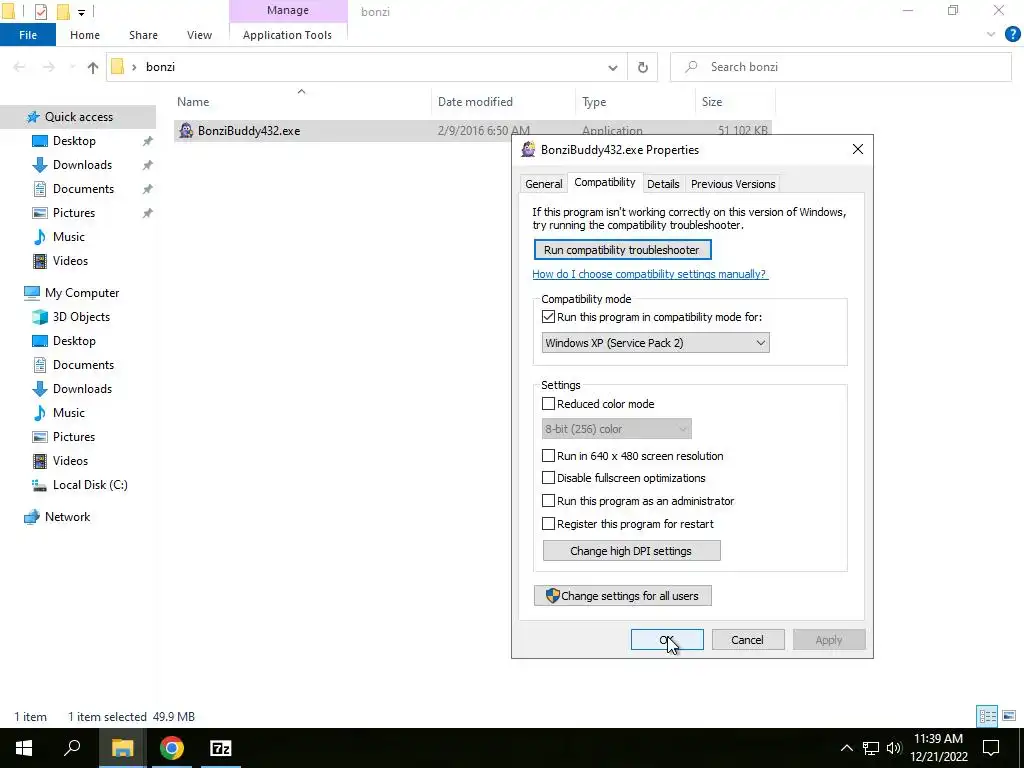Click the properties quick access toolbar icon
Image resolution: width=1024 pixels, height=768 pixels.
[x=40, y=12]
